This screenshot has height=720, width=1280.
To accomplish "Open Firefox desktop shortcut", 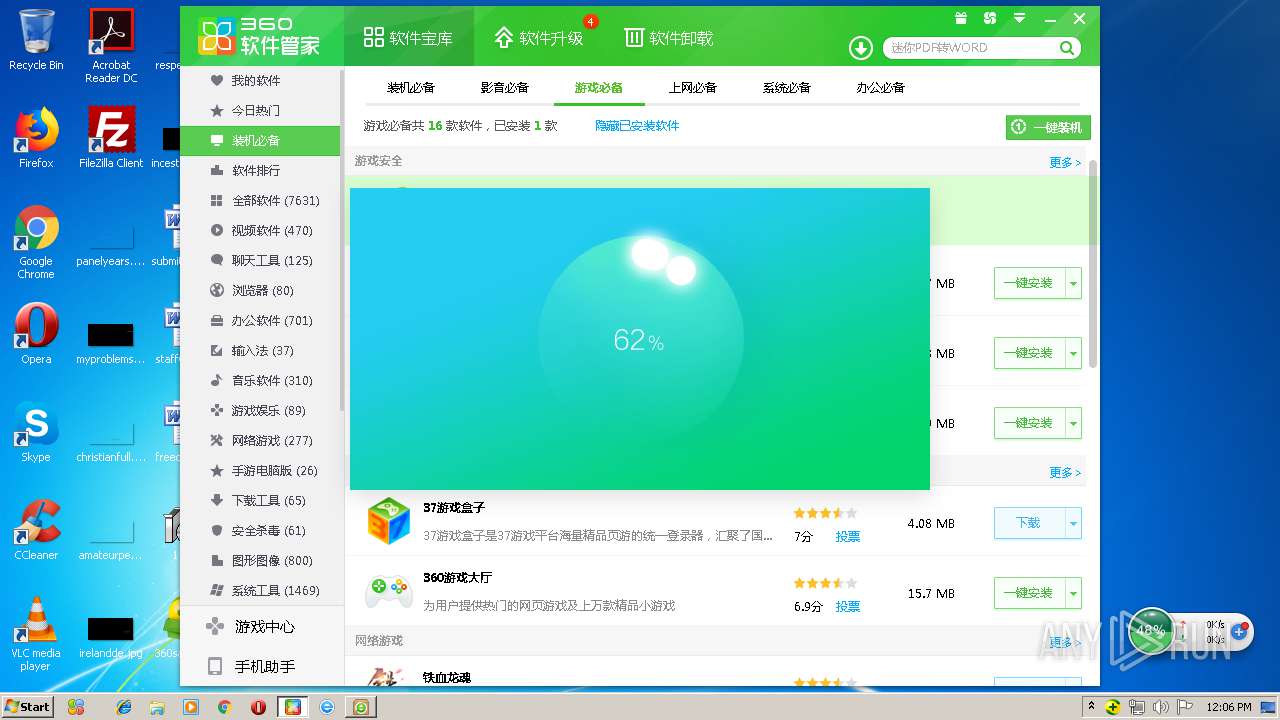I will tap(36, 139).
